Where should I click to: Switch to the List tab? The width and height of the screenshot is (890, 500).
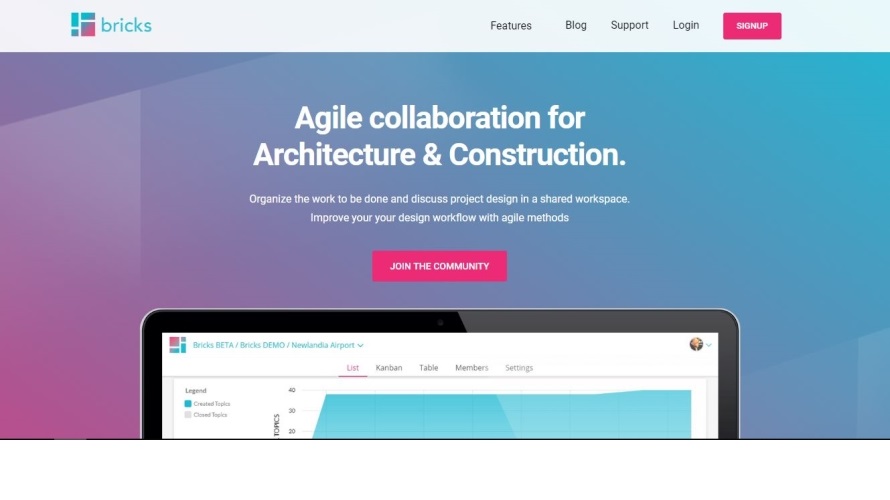[353, 368]
